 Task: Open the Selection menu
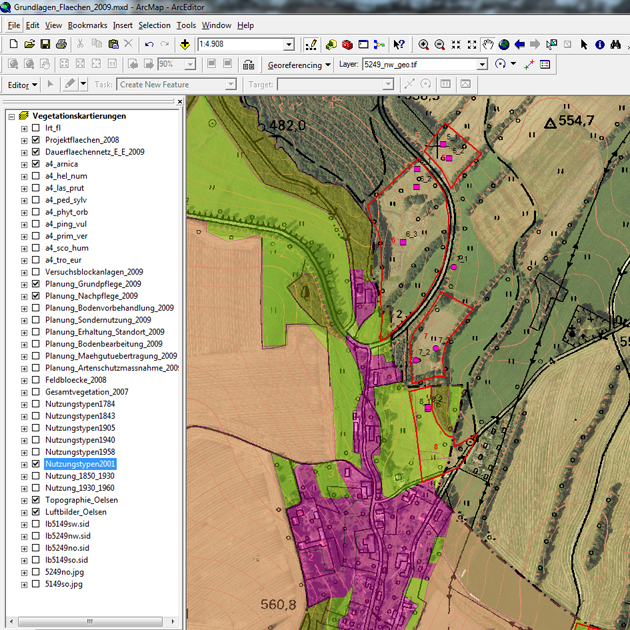tap(155, 25)
